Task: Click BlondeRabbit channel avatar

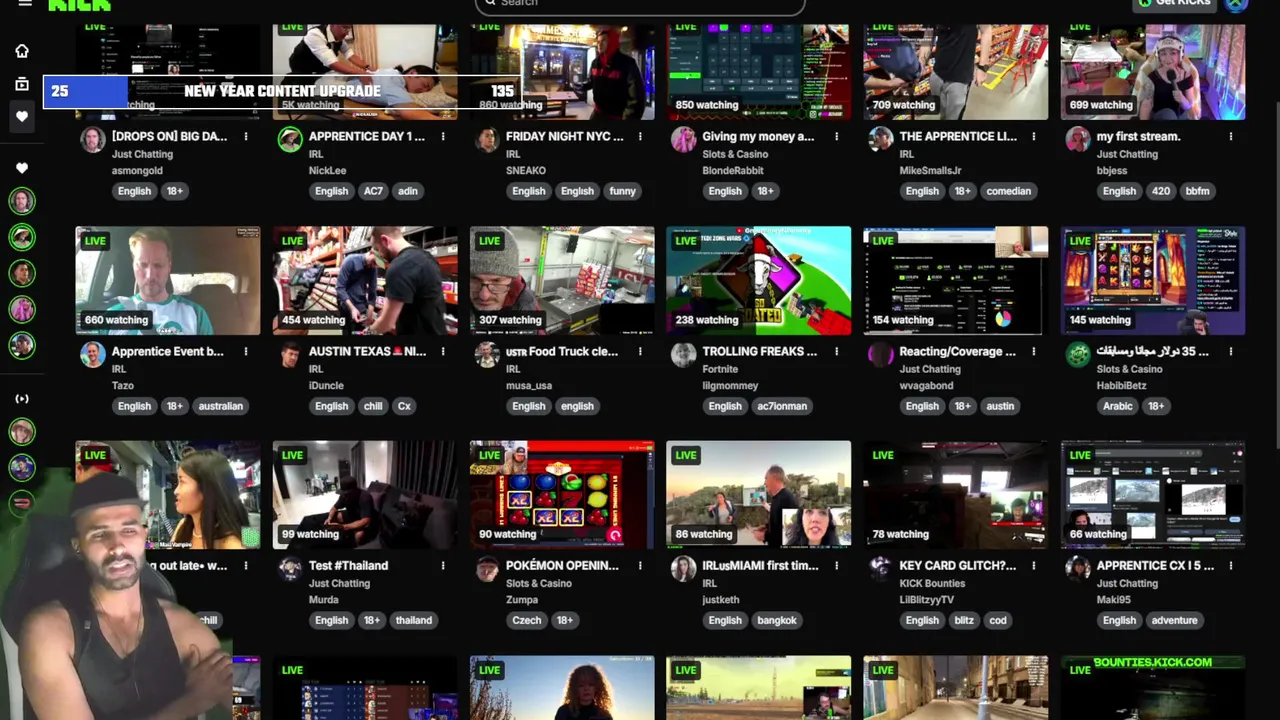Action: coord(684,139)
